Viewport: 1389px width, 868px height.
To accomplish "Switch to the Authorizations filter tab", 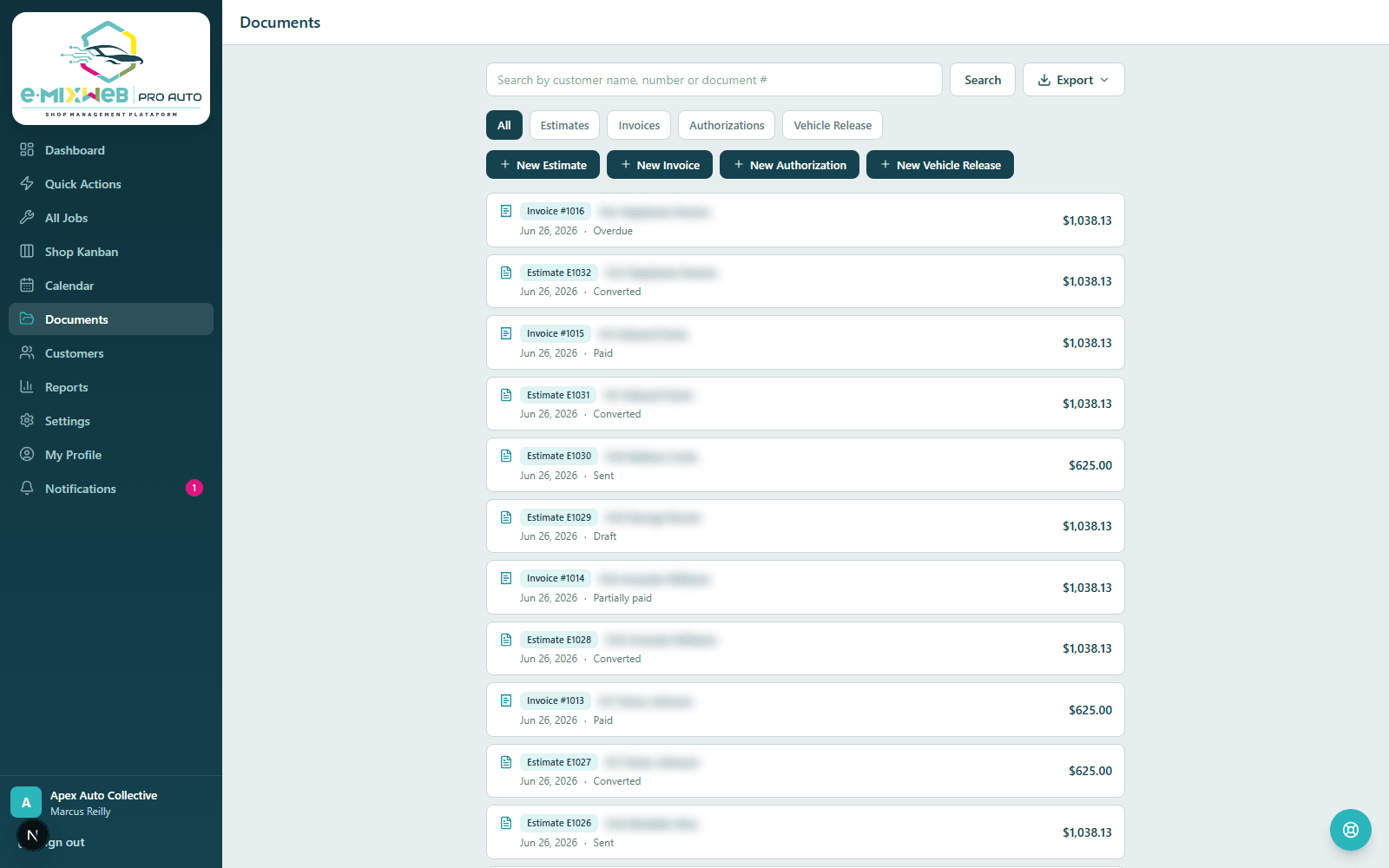I will tap(727, 125).
